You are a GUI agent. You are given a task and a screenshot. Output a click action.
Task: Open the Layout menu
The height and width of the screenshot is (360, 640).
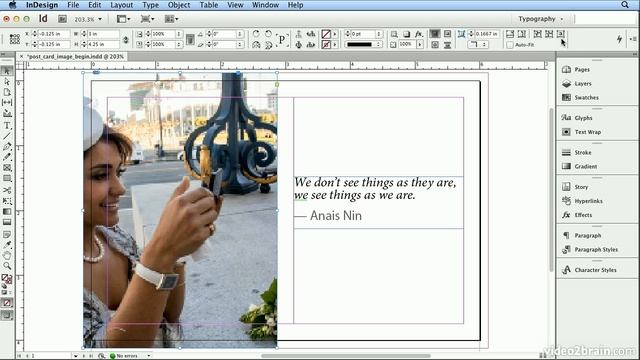point(122,5)
